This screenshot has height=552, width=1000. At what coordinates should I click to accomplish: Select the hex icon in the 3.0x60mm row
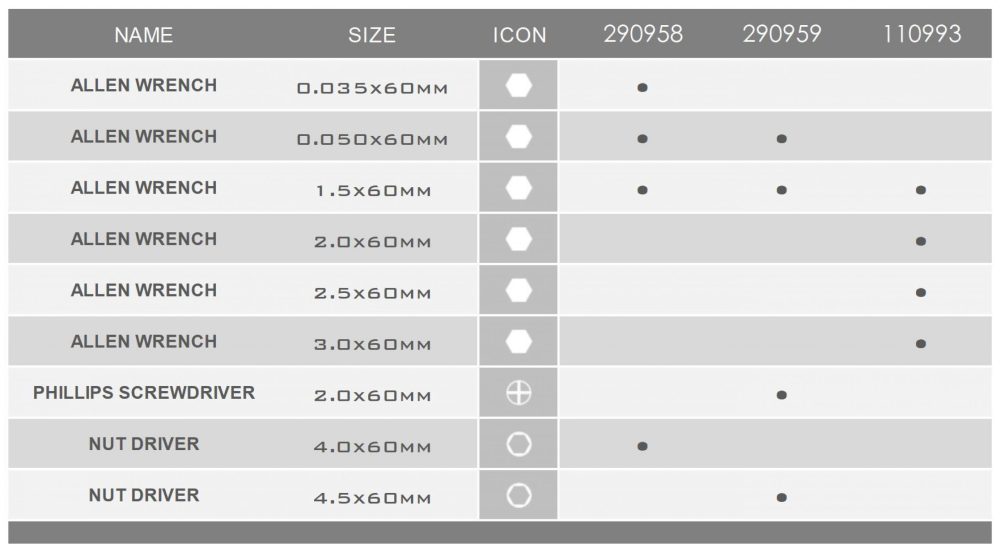point(518,341)
